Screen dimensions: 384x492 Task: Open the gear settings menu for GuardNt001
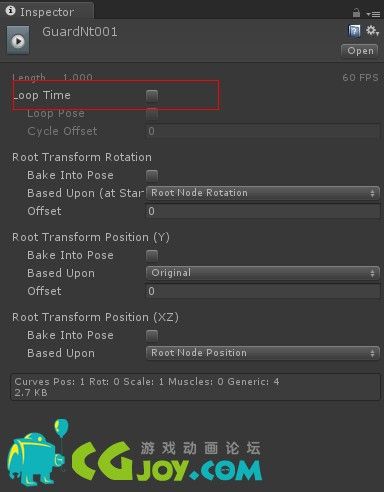coord(372,31)
